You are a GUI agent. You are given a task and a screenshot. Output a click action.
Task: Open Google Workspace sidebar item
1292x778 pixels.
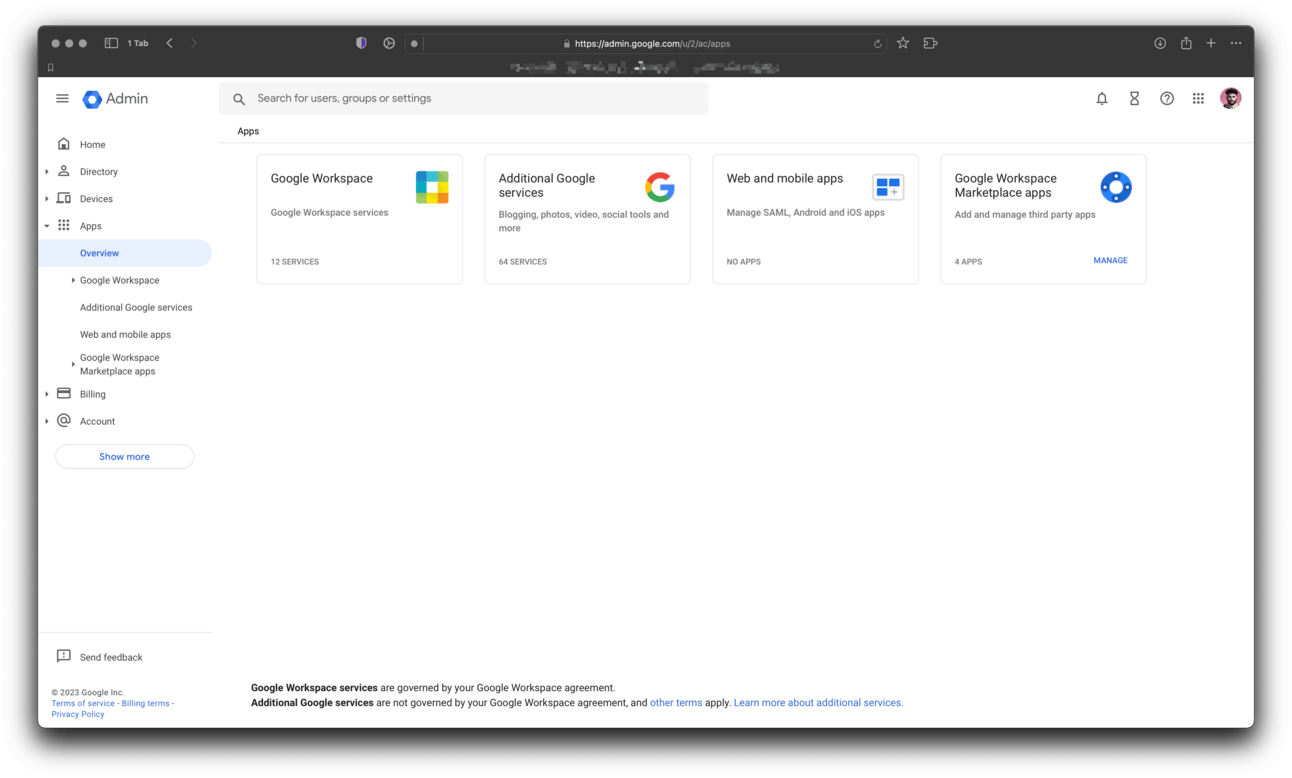pos(119,280)
